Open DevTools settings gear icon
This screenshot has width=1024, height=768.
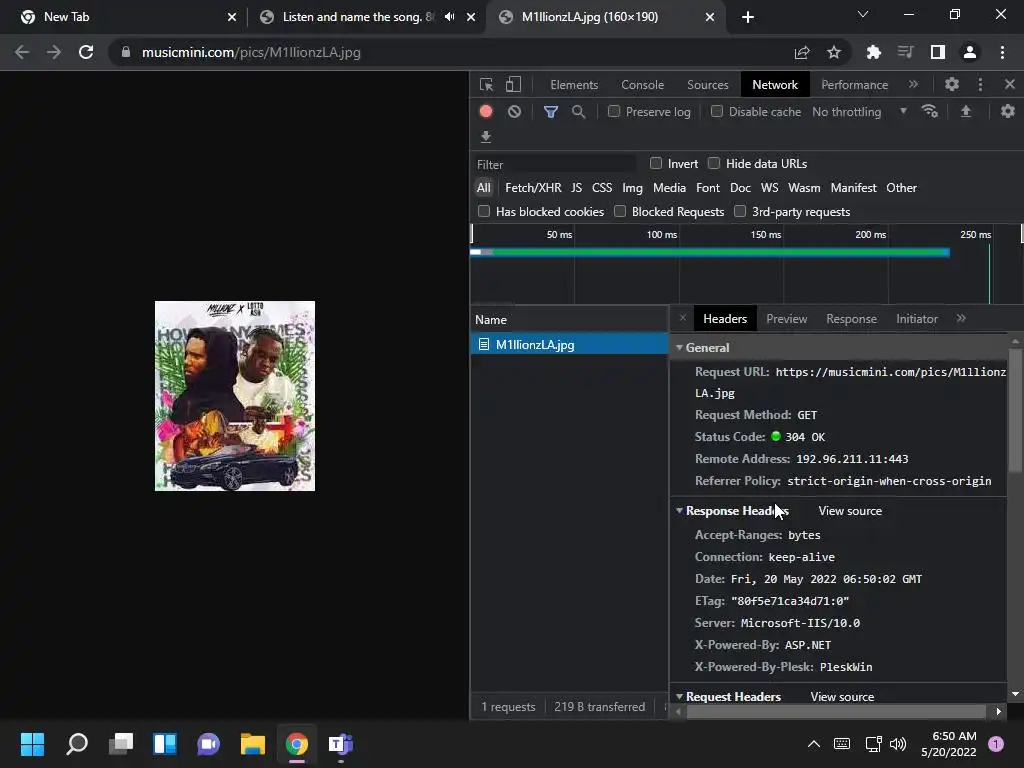pos(952,84)
